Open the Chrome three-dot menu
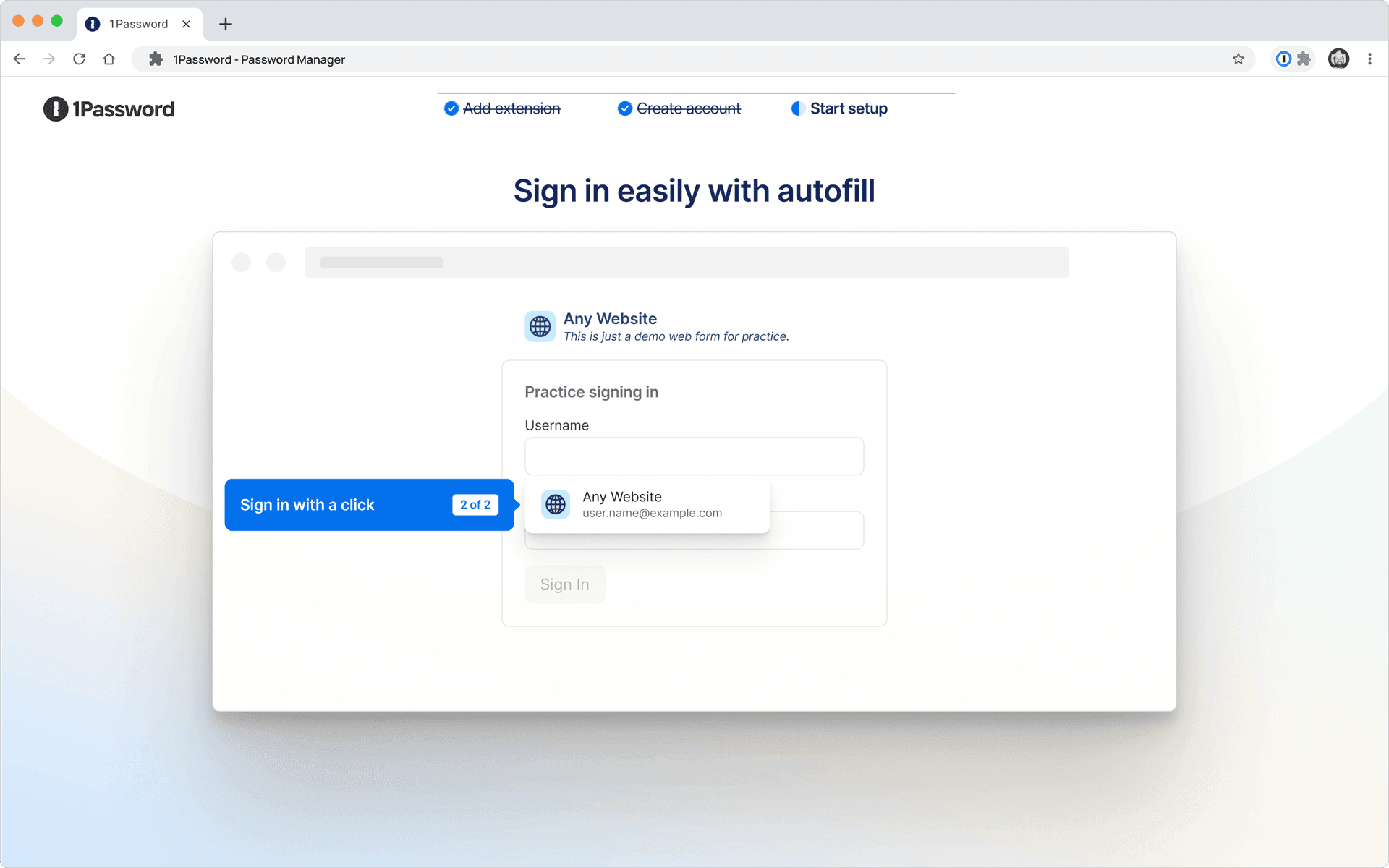This screenshot has width=1389, height=868. pyautogui.click(x=1369, y=59)
